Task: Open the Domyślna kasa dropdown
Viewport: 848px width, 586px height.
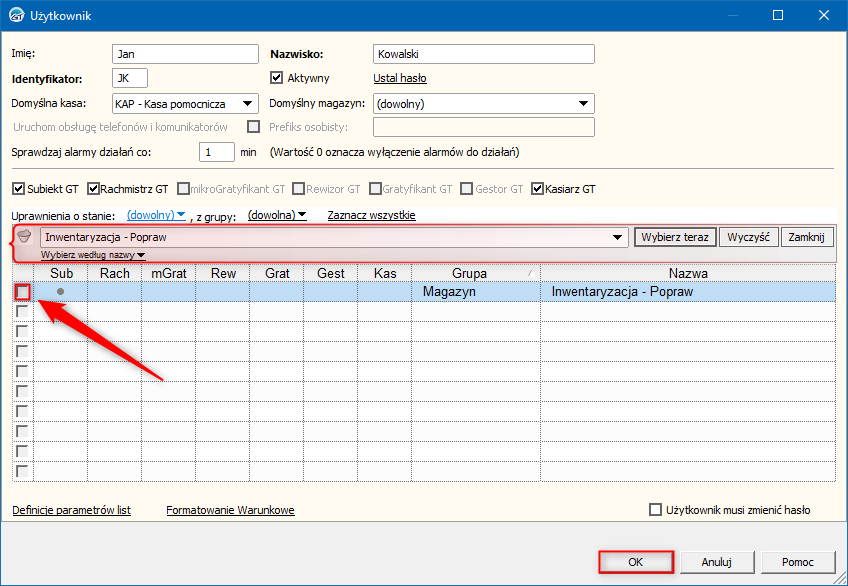Action: pos(247,104)
